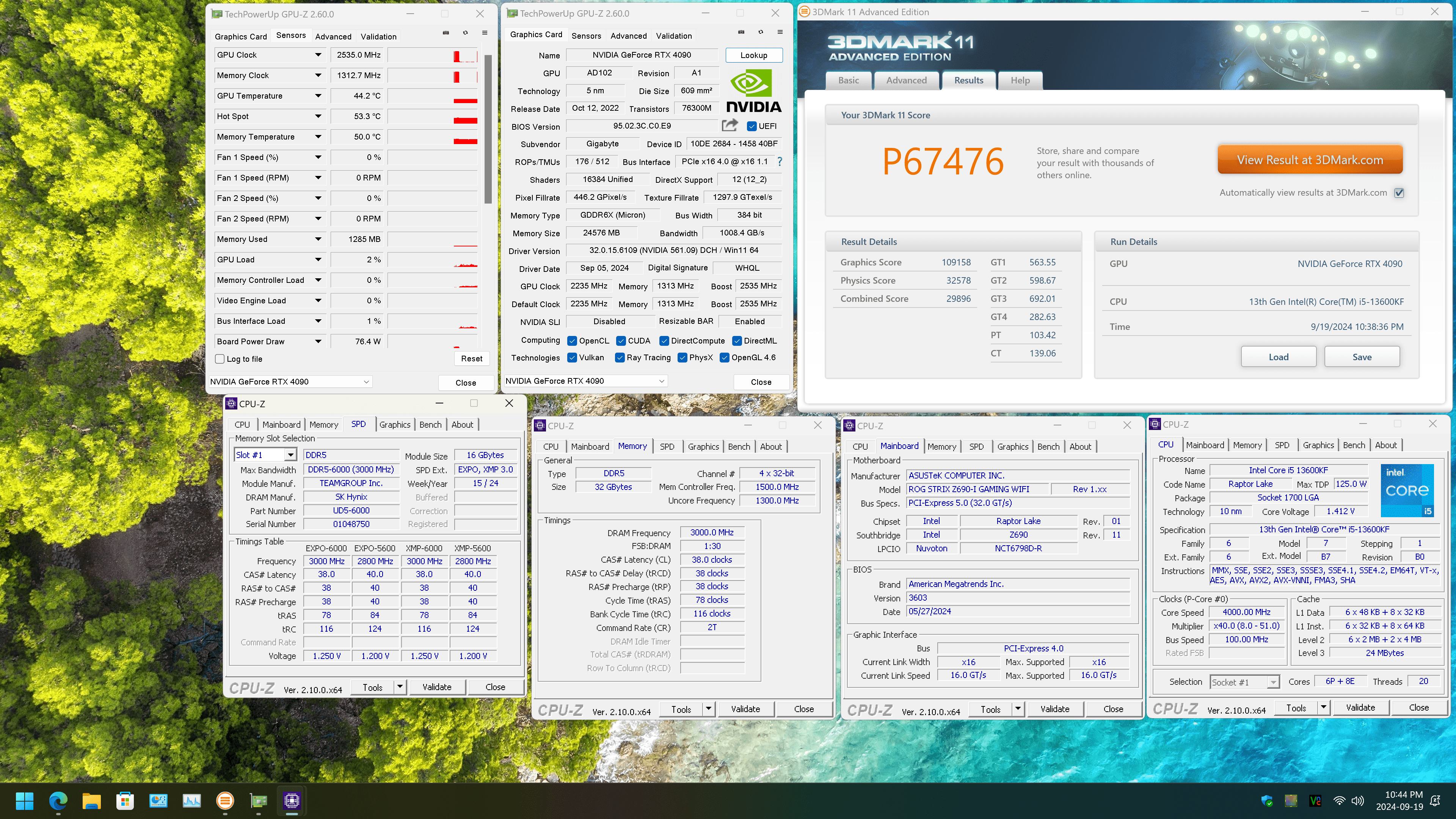The image size is (1456, 819).
Task: Toggle the UEFI checkbox
Action: pyautogui.click(x=751, y=126)
